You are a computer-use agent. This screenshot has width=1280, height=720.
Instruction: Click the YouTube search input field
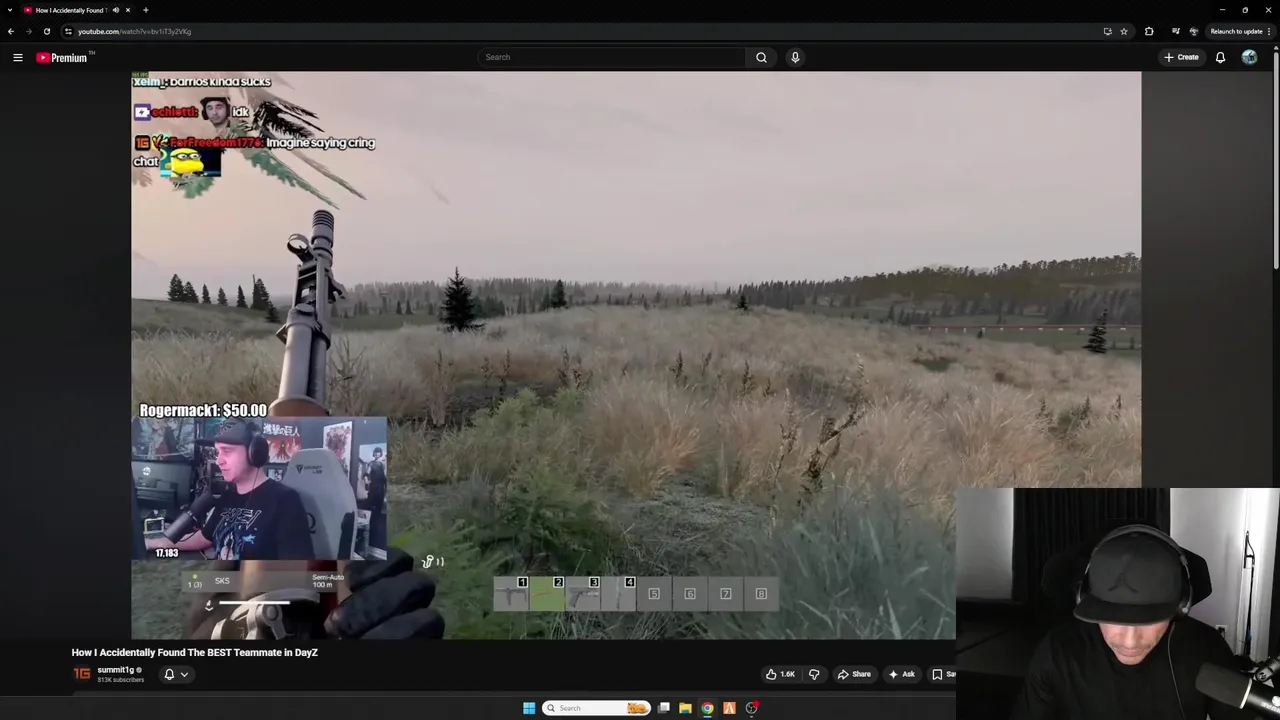click(611, 57)
